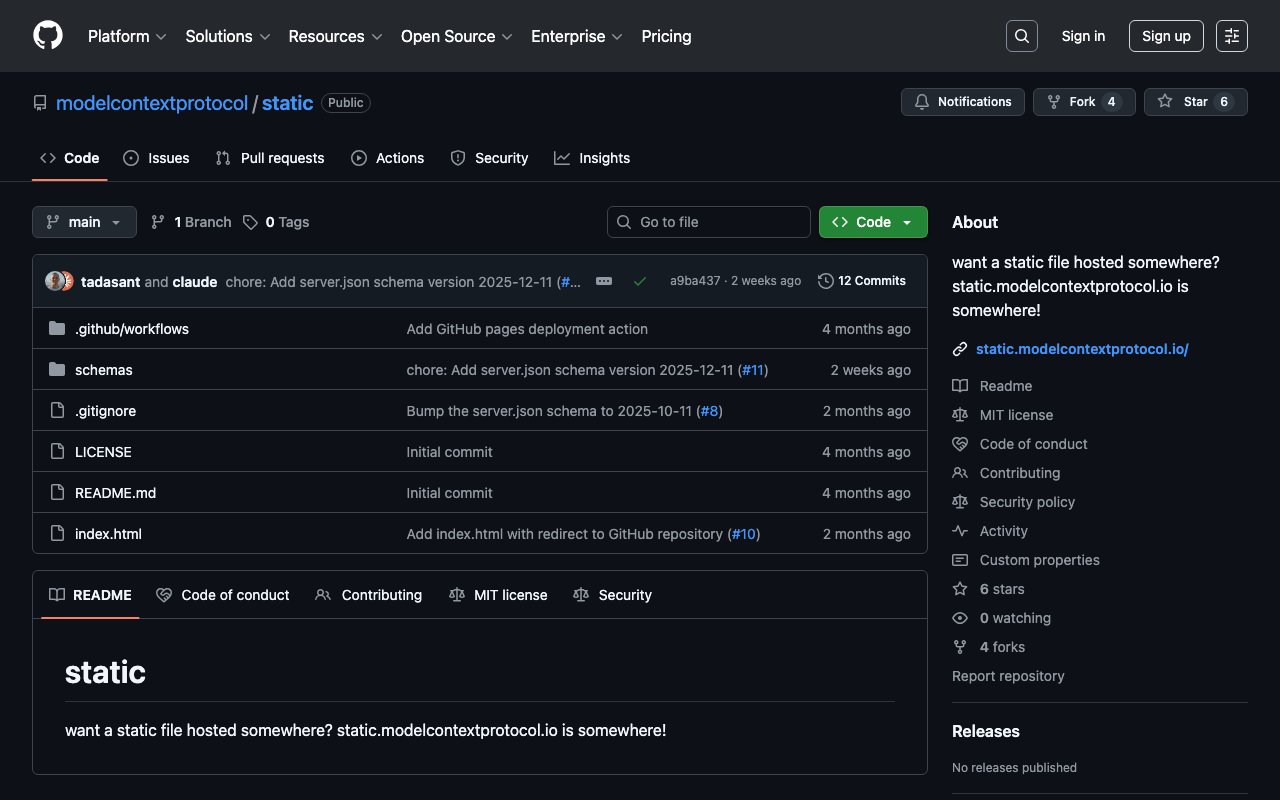
Task: Select the MIT license README tab
Action: click(x=498, y=595)
